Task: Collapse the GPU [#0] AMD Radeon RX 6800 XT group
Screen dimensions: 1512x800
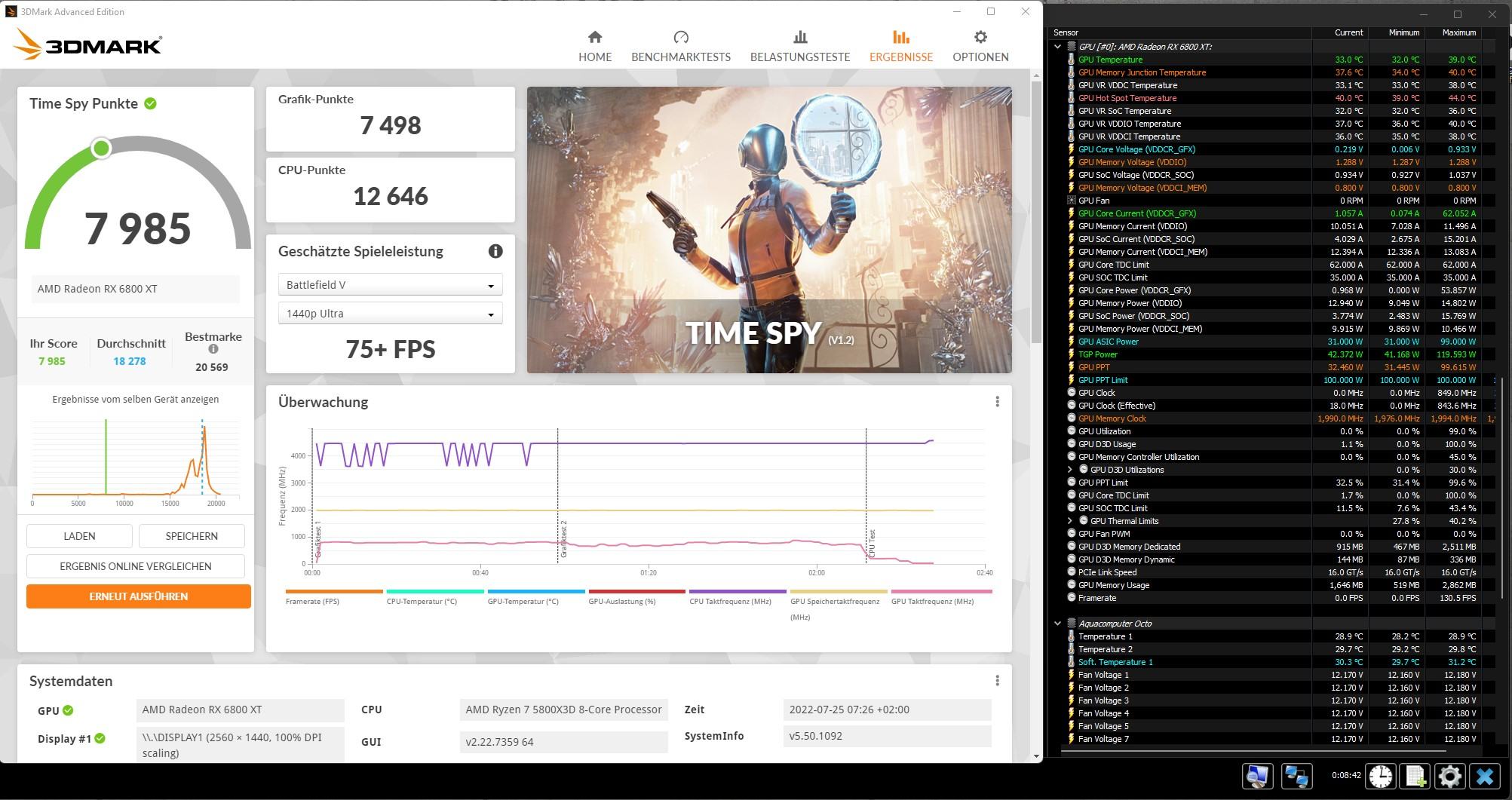Action: 1057,47
